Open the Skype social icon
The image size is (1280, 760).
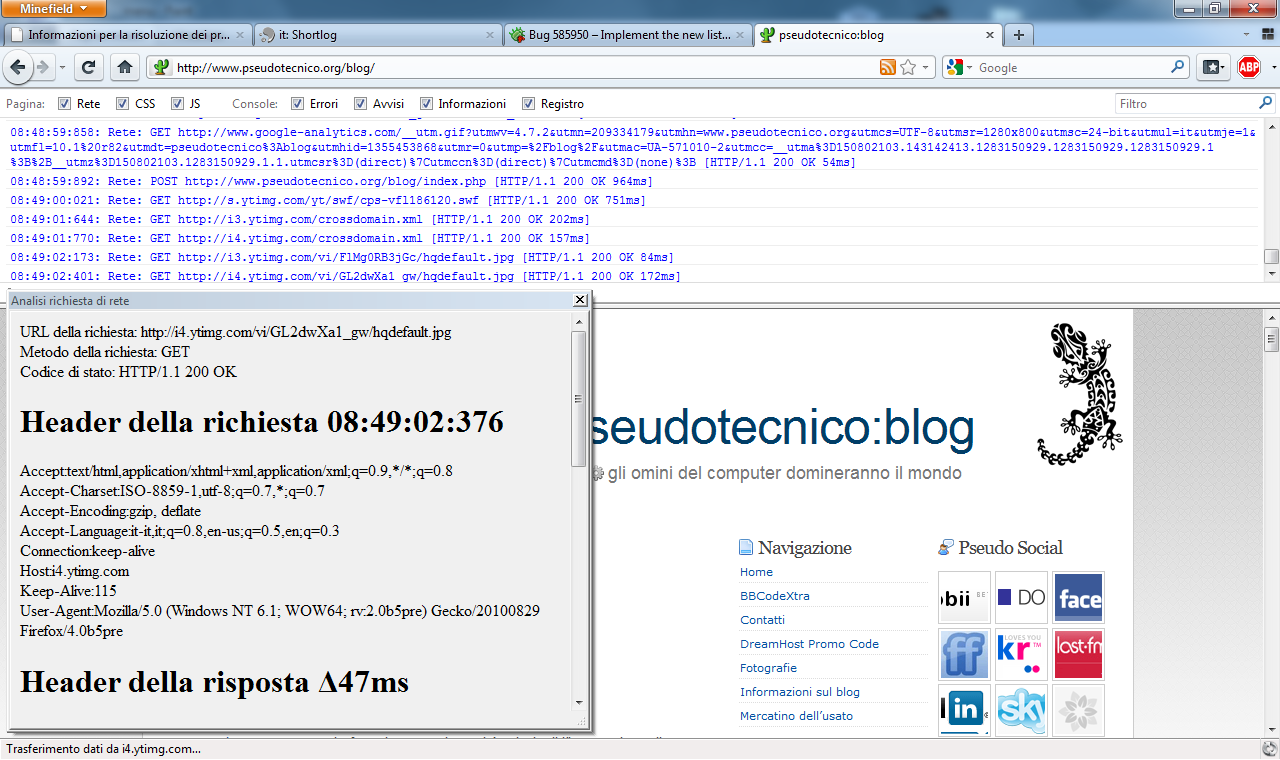[x=1021, y=711]
